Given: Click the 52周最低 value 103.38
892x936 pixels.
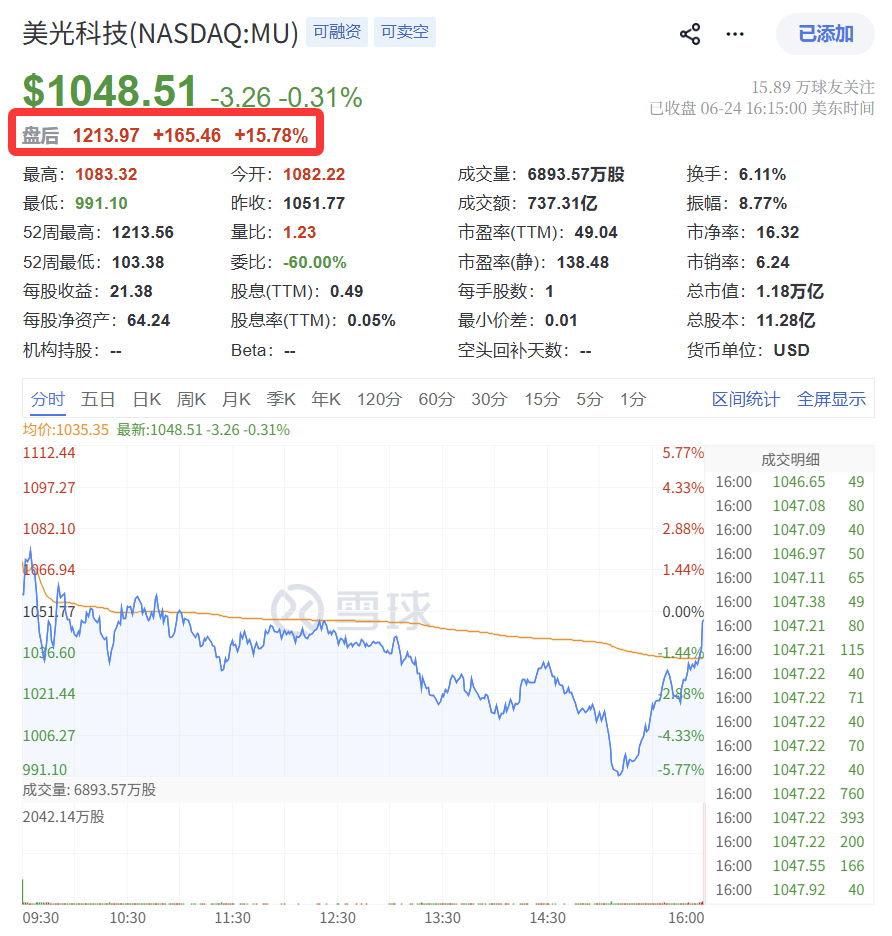Looking at the screenshot, I should (x=138, y=262).
